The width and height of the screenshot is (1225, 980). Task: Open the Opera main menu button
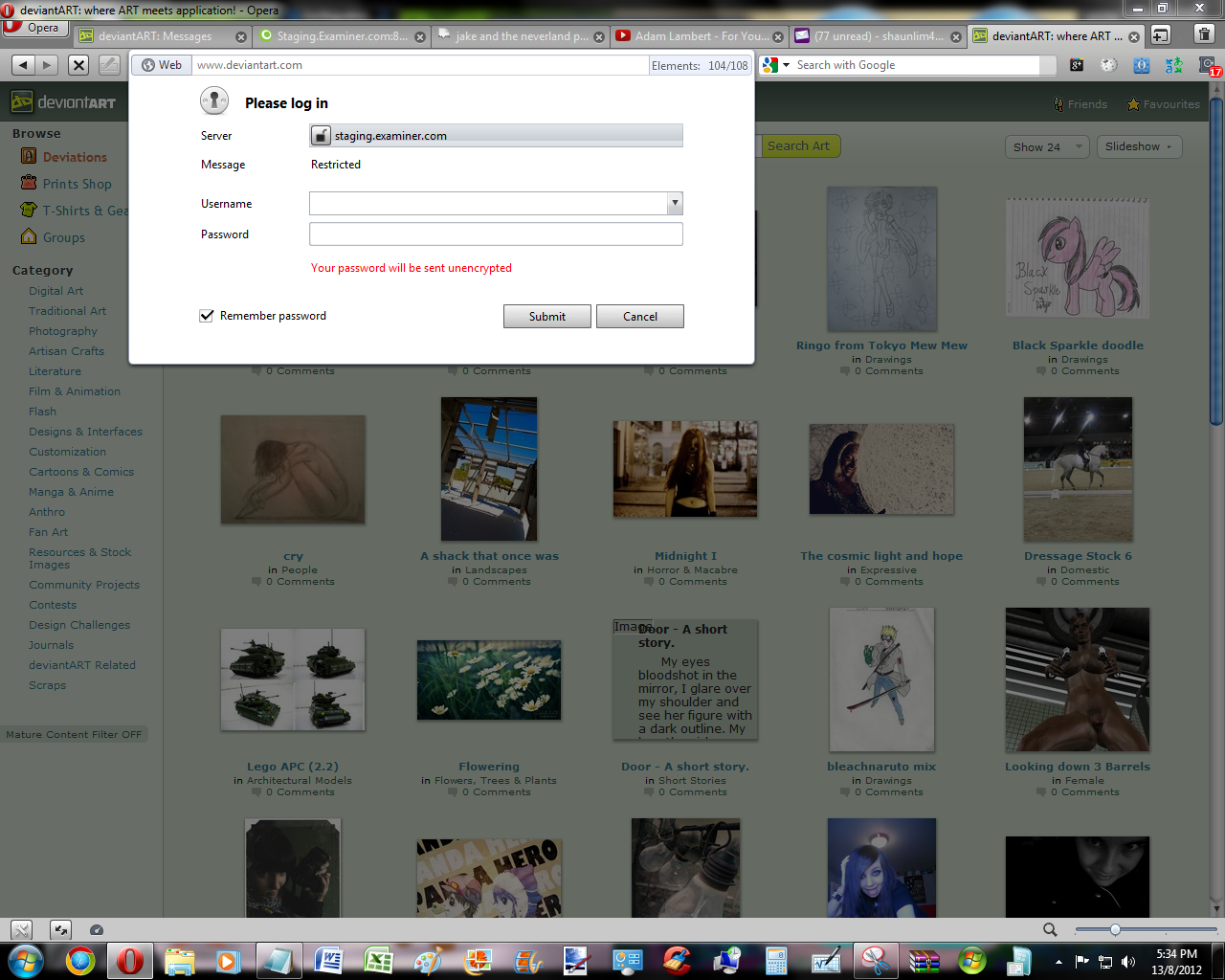[35, 28]
